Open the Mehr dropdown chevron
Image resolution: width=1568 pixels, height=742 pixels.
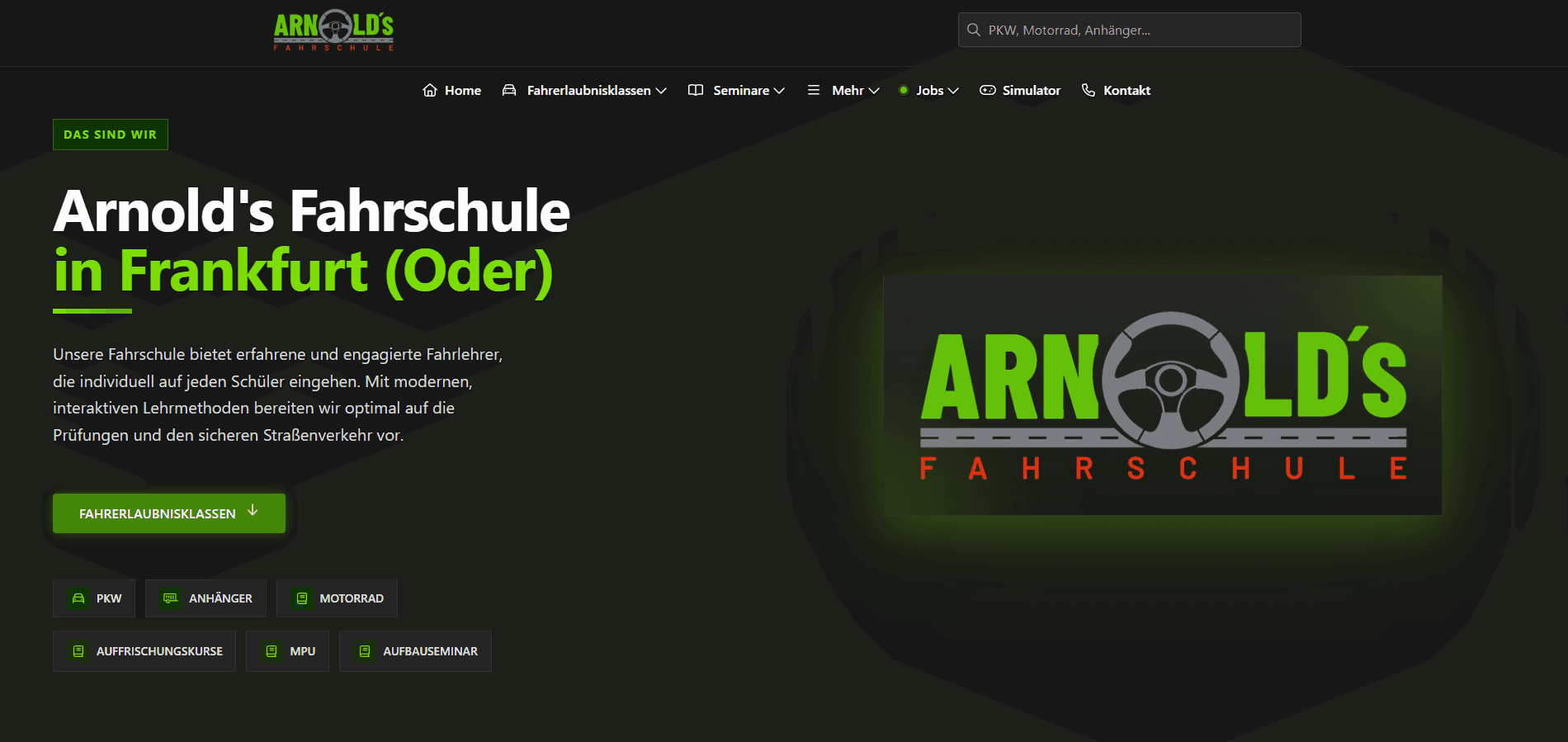[874, 91]
